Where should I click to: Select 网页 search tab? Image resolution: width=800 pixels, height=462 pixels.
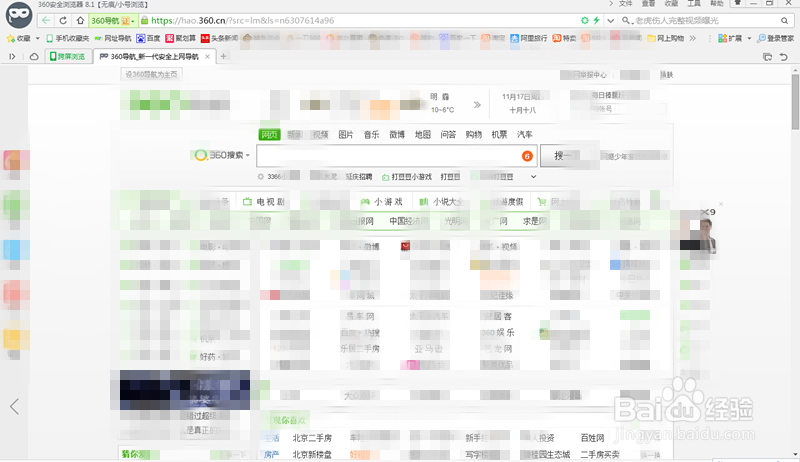(x=269, y=135)
